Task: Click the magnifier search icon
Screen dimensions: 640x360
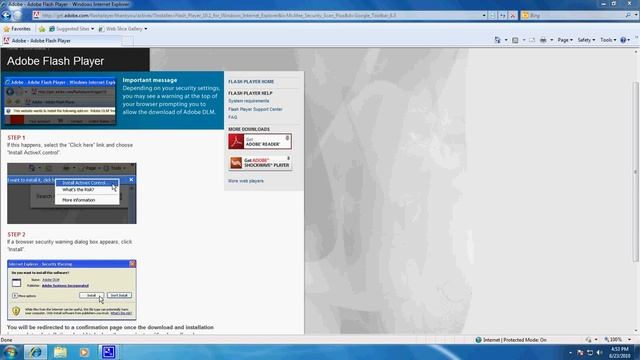Action: [x=628, y=16]
